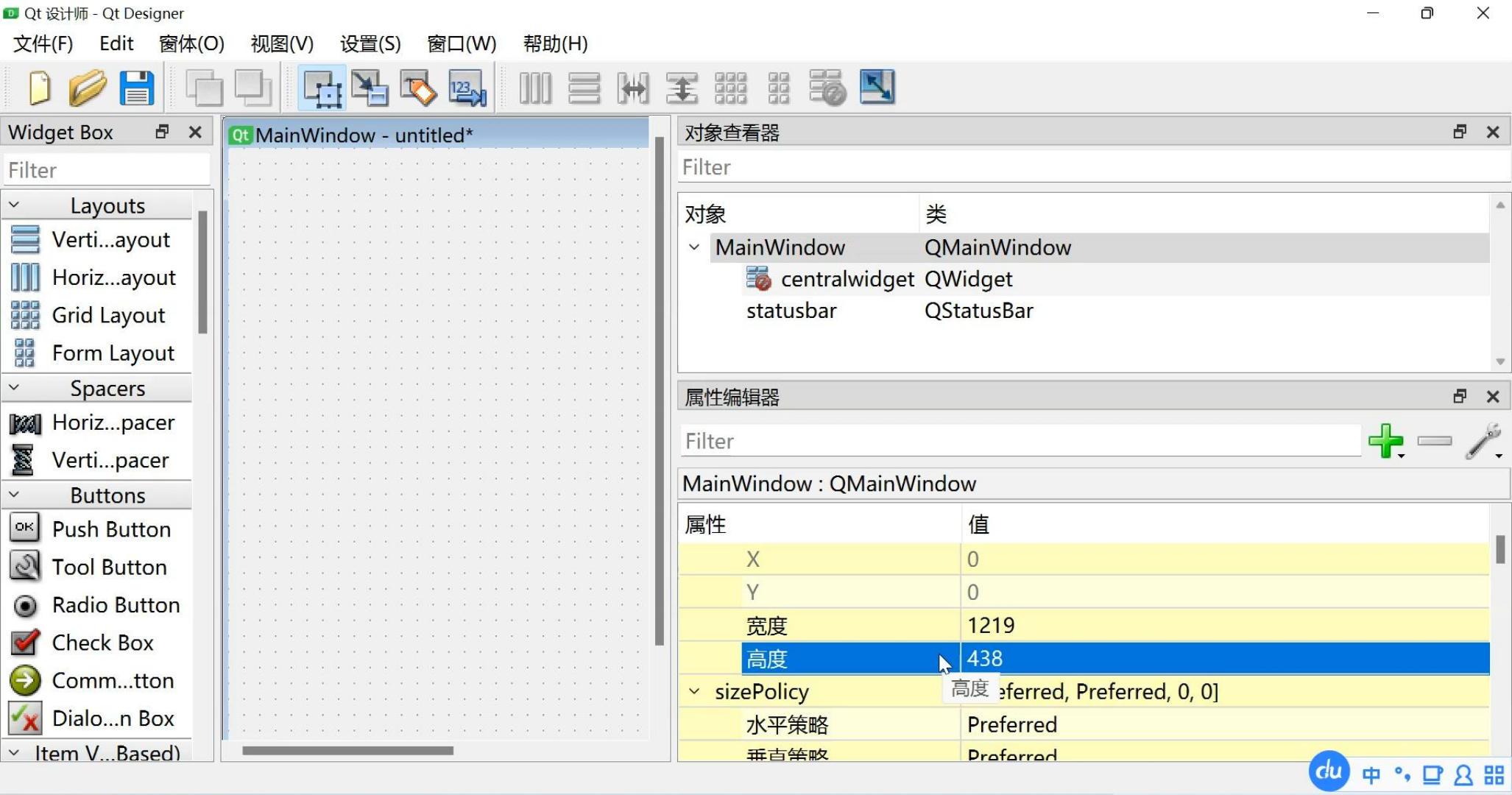Select the Edit Widgets mode icon
Screen dimensions: 1512x795
[322, 88]
